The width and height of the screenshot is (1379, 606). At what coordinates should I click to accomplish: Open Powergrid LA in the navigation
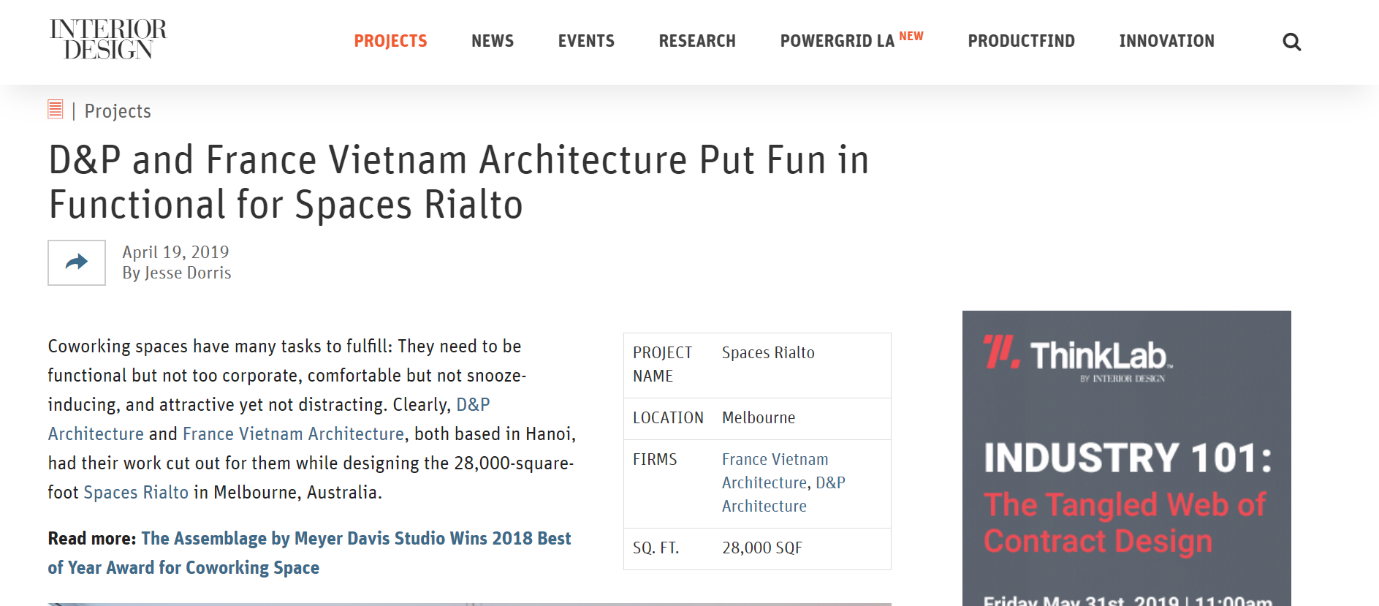(851, 40)
